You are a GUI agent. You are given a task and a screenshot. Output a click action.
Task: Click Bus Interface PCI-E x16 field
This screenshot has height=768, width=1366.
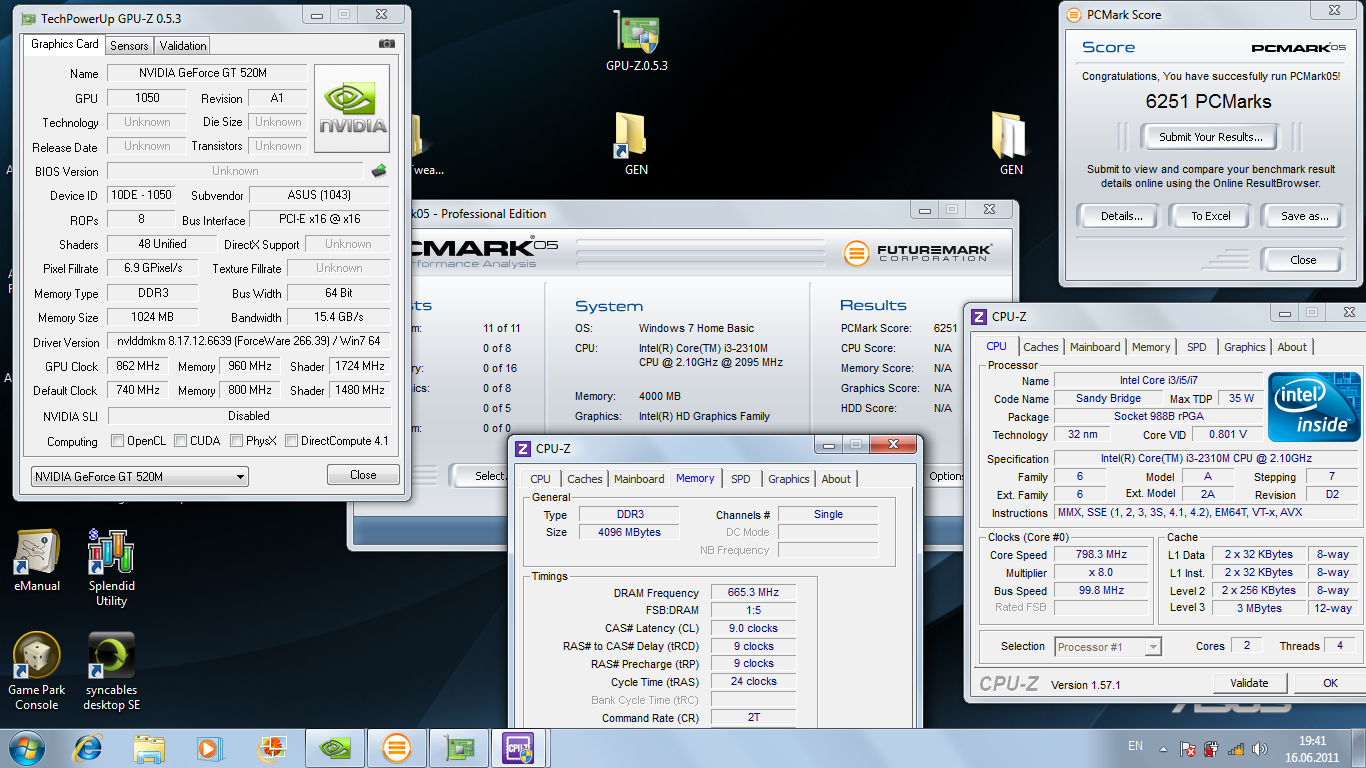(319, 220)
